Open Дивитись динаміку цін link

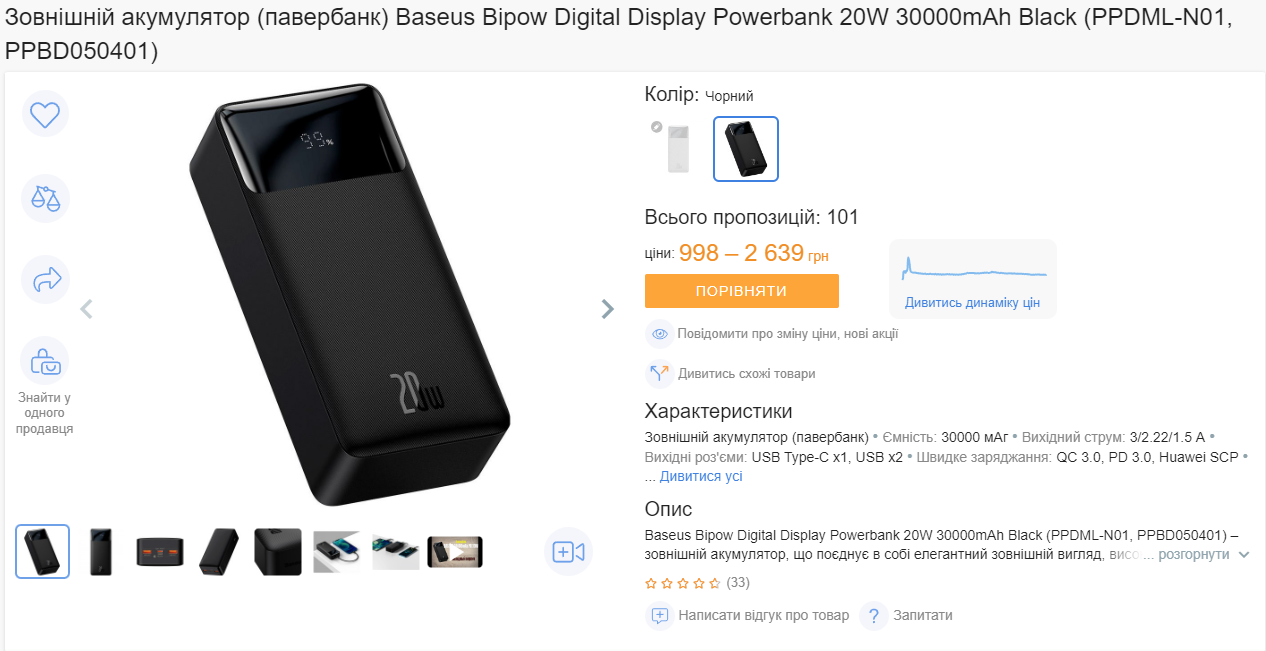(x=973, y=302)
